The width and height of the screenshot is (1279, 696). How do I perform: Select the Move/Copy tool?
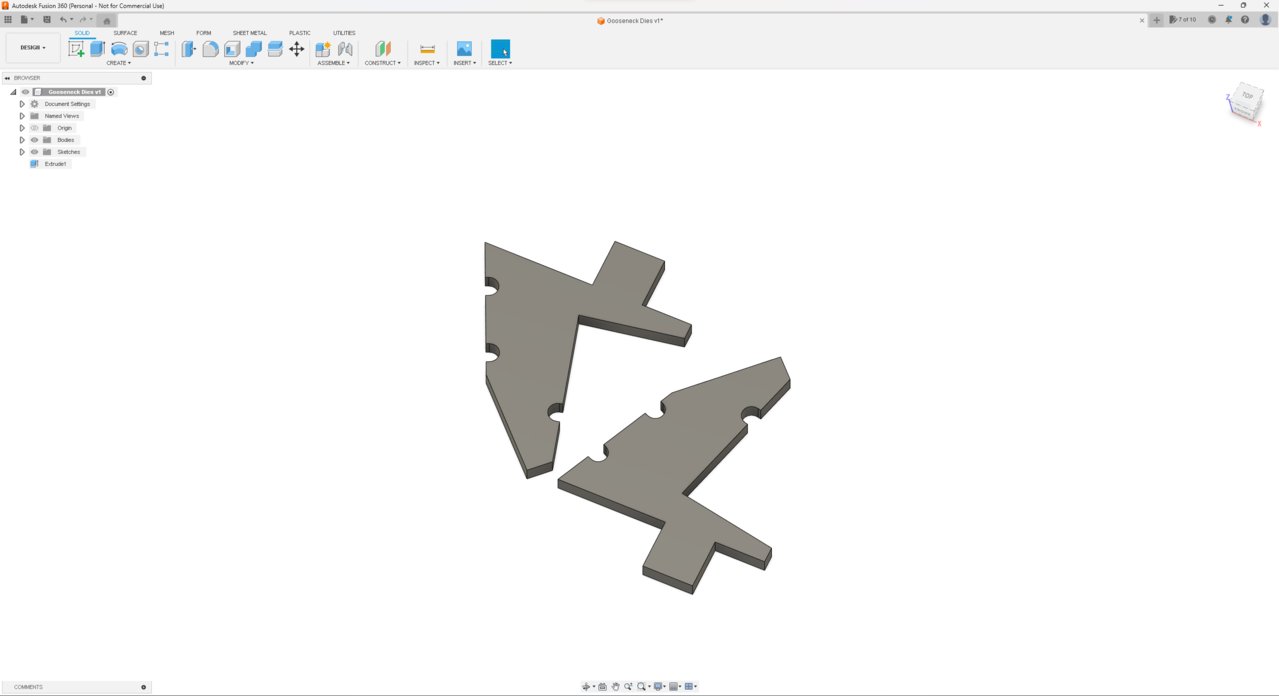(x=297, y=49)
